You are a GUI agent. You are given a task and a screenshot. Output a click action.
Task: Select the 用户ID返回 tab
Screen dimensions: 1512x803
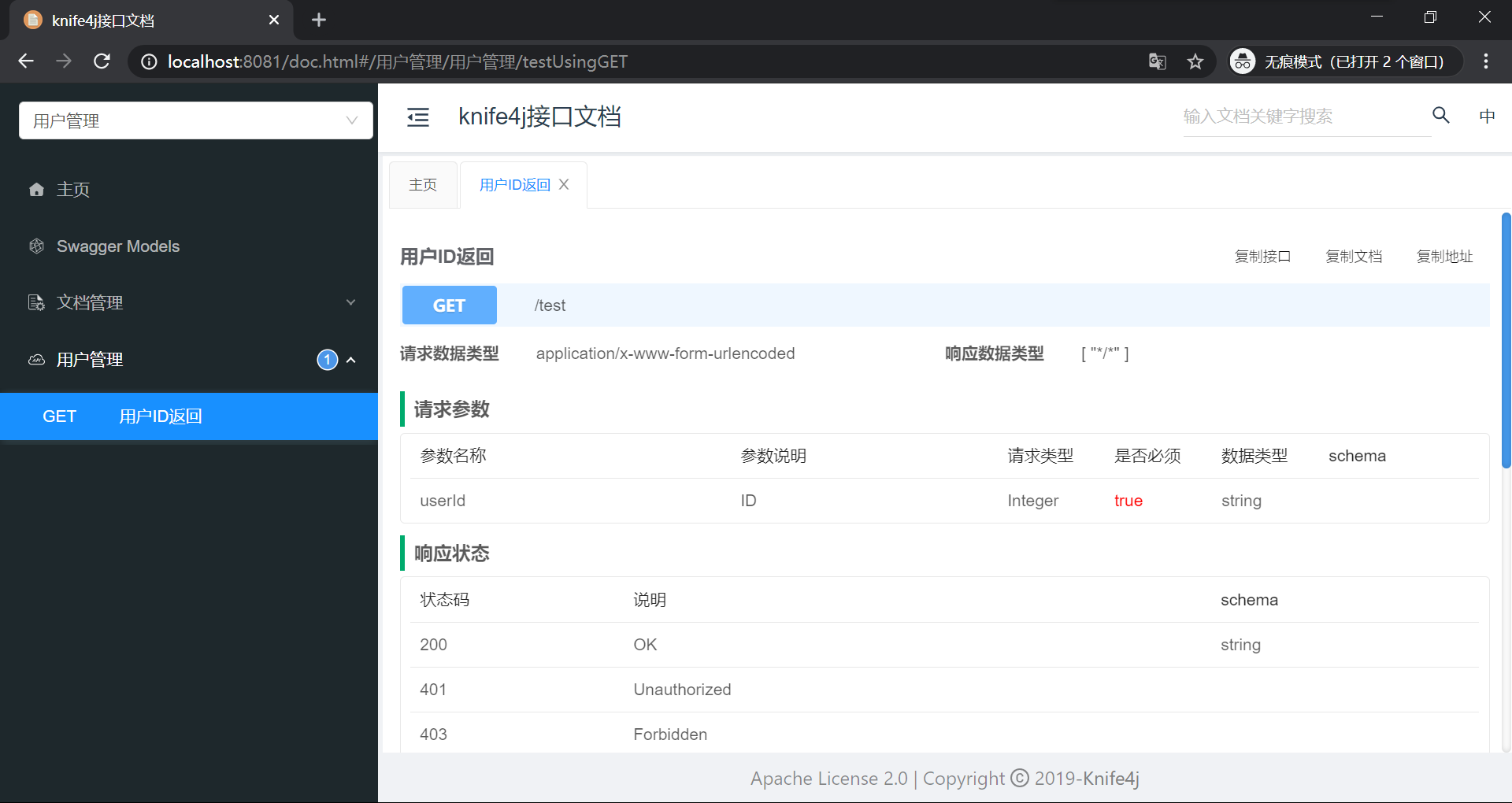pyautogui.click(x=514, y=184)
